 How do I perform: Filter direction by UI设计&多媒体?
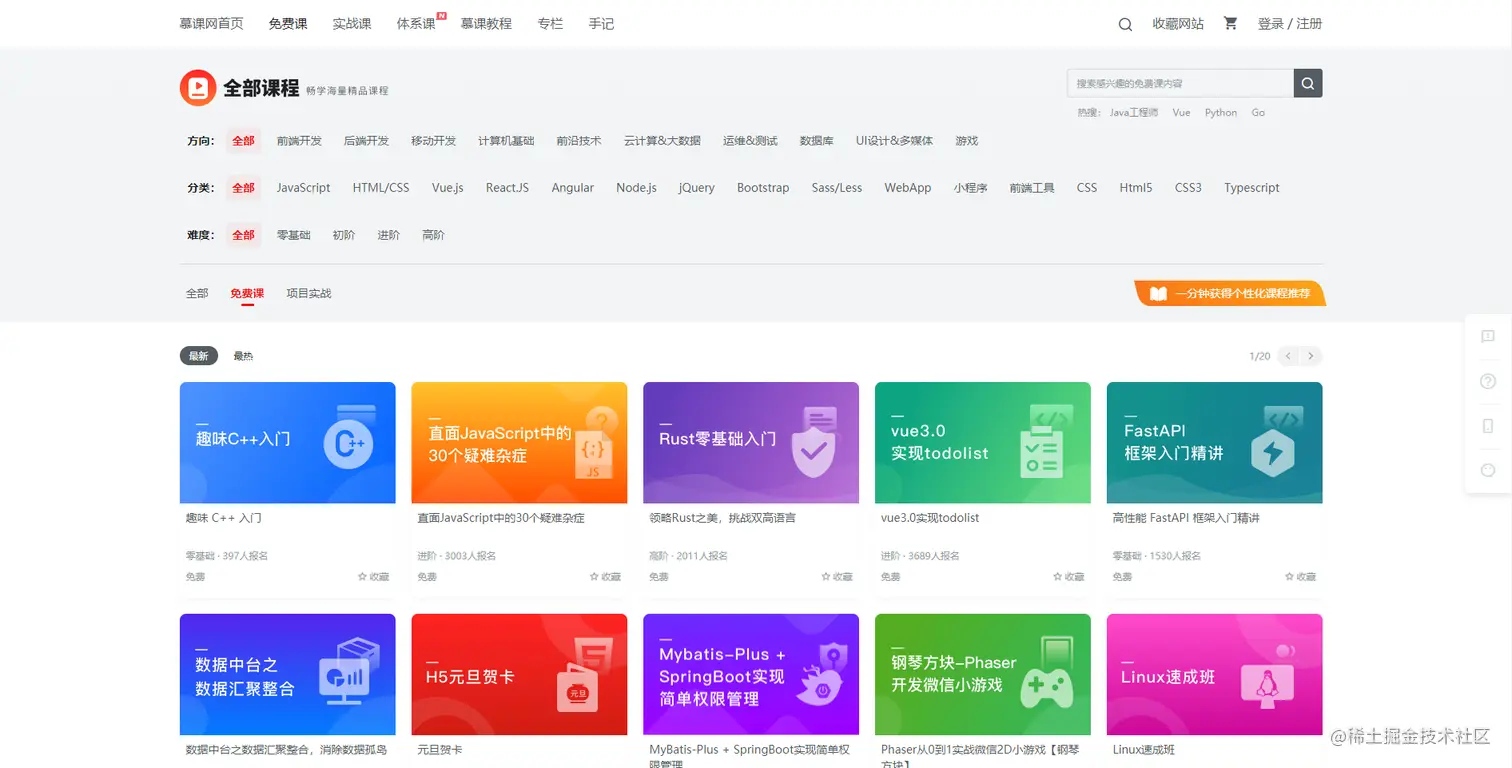click(894, 141)
